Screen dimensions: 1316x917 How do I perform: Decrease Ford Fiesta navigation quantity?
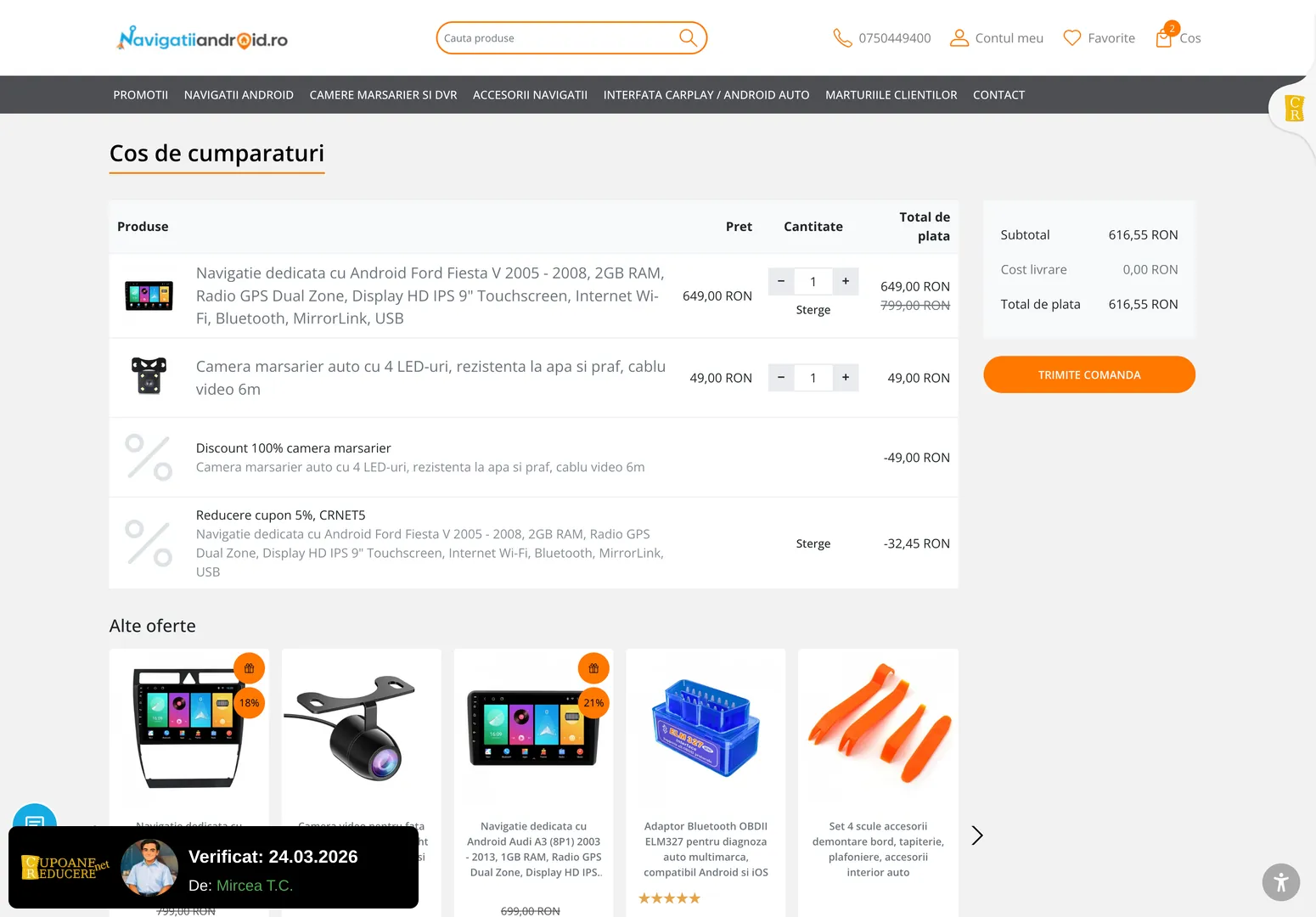(x=781, y=281)
